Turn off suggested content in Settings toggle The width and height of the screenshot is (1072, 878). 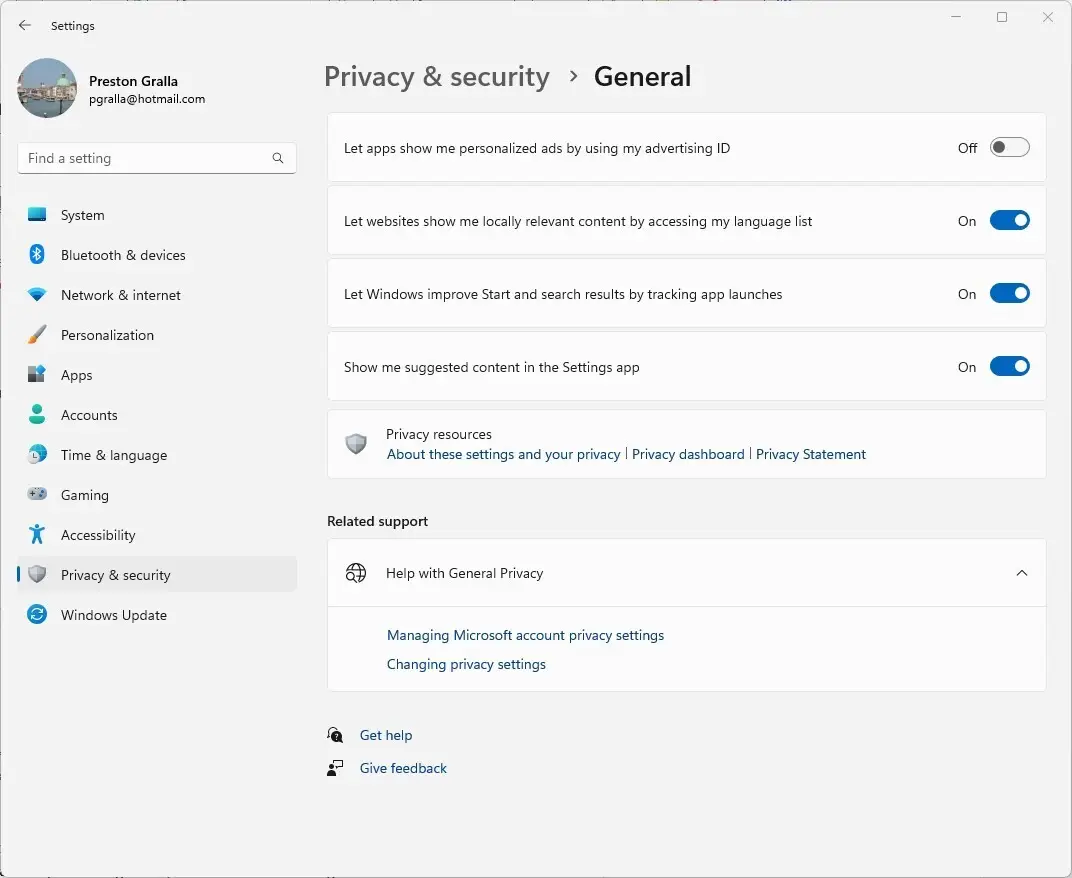(x=1009, y=367)
